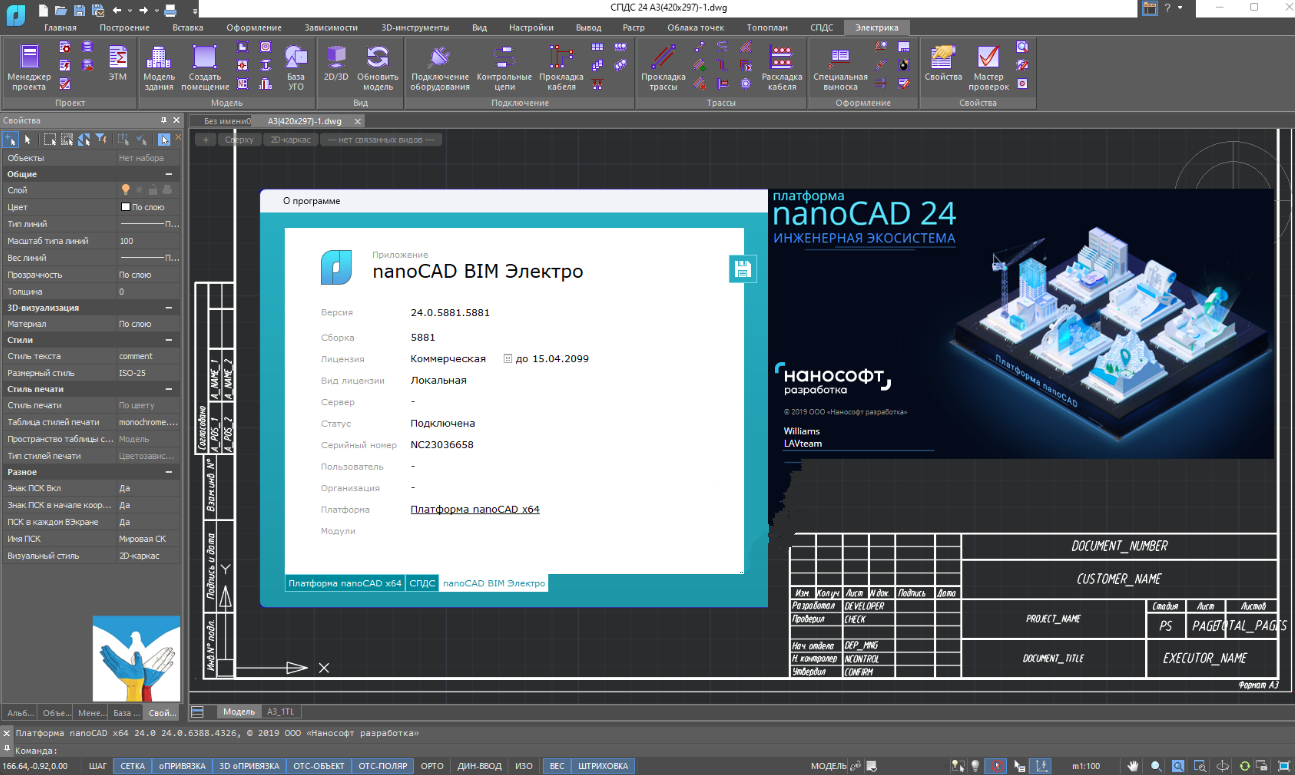1295x775 pixels.
Task: Select the Создать помещение tool
Action: pos(205,66)
